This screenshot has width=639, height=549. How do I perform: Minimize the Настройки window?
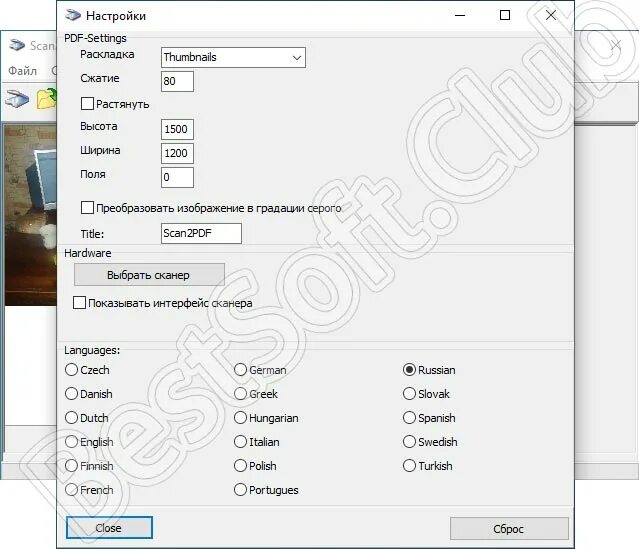[x=460, y=15]
